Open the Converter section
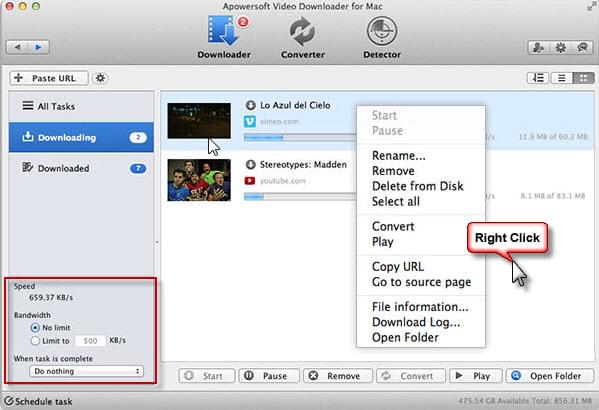 point(303,37)
